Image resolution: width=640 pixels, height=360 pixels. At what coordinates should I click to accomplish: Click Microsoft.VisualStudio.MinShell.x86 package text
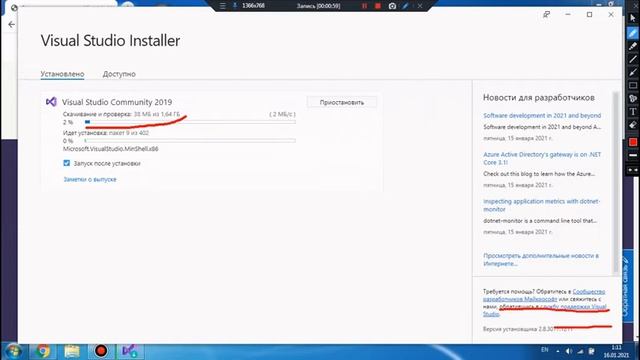coord(111,149)
